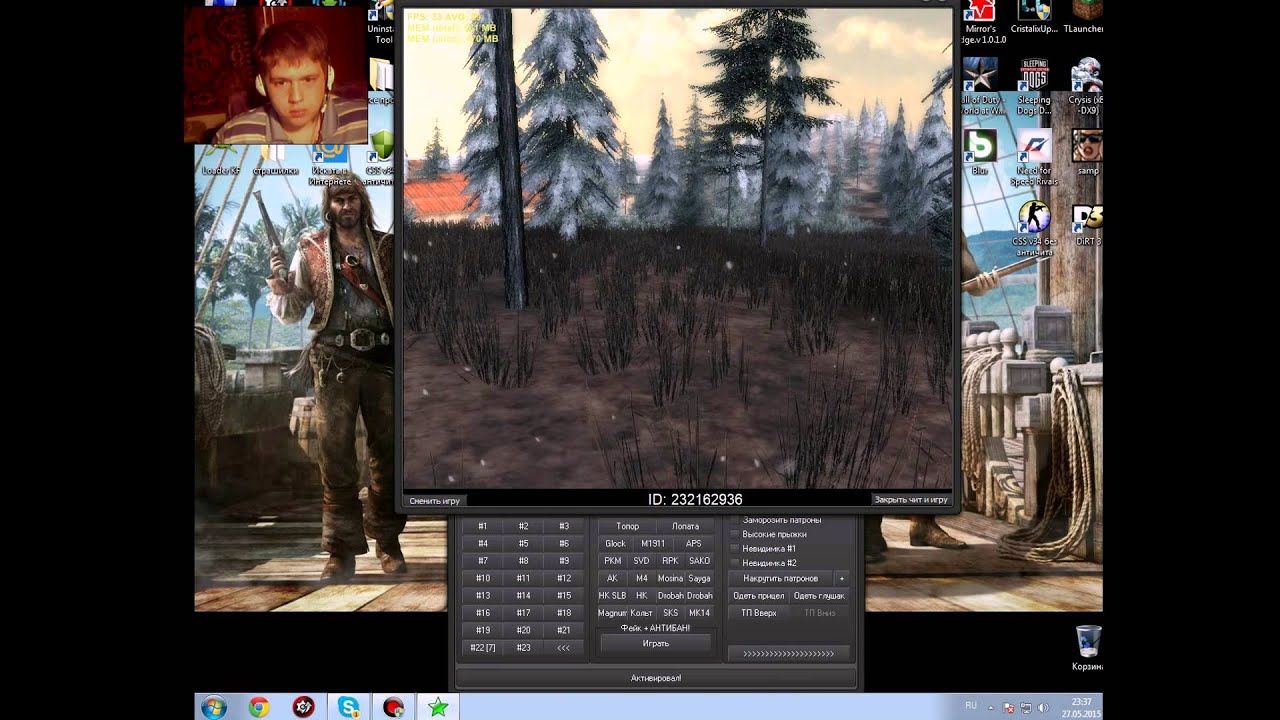Image resolution: width=1280 pixels, height=720 pixels.
Task: Select the M1911 weapon button
Action: point(653,544)
